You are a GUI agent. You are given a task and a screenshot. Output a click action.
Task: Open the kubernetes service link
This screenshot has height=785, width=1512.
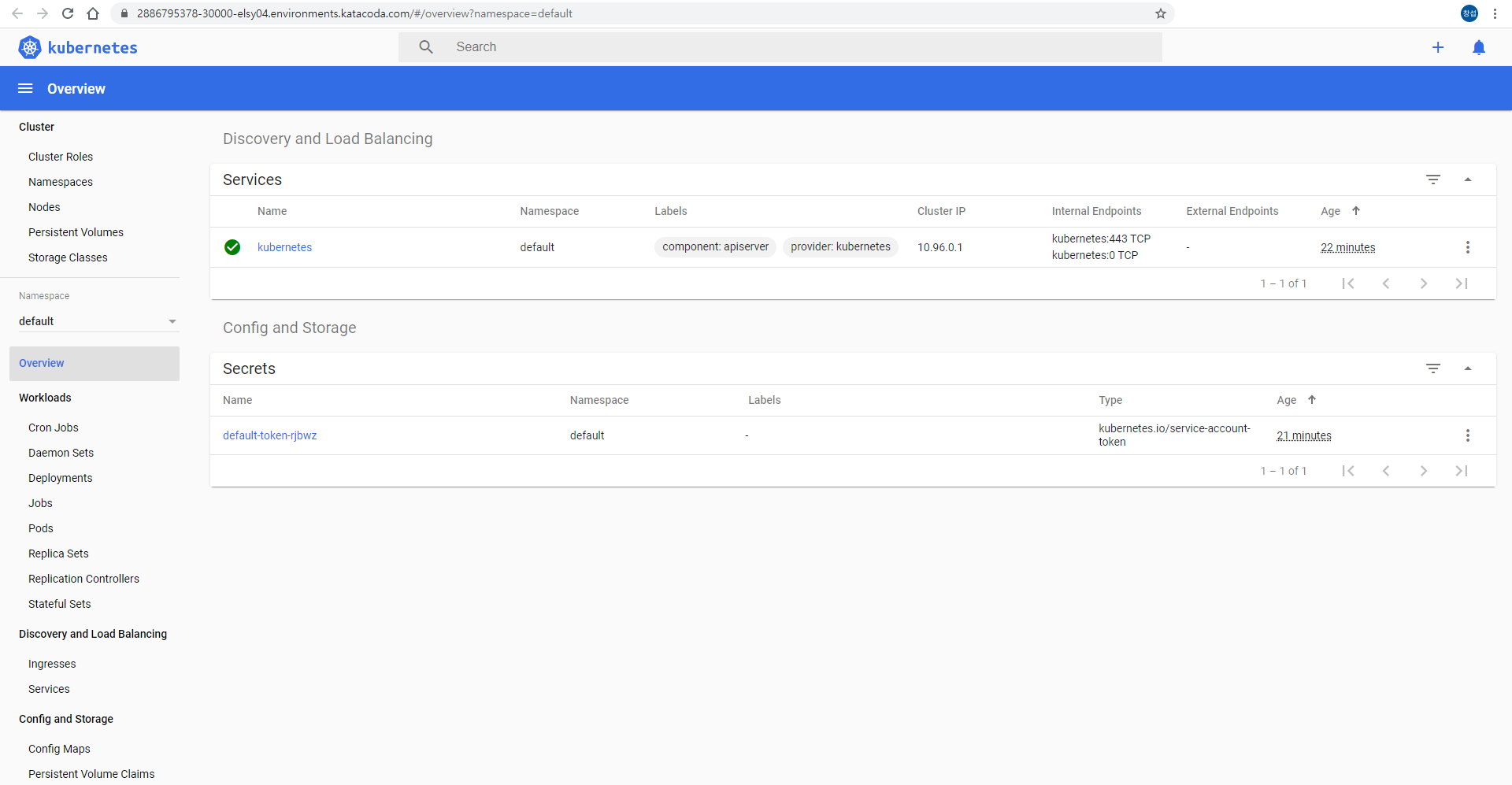point(284,247)
